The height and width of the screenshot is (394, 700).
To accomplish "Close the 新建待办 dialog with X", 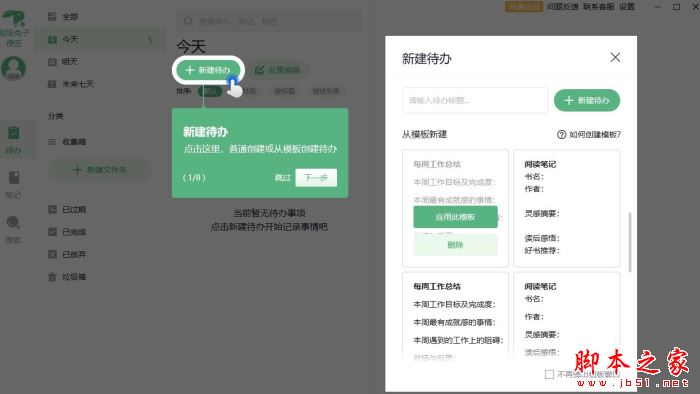I will click(x=615, y=57).
